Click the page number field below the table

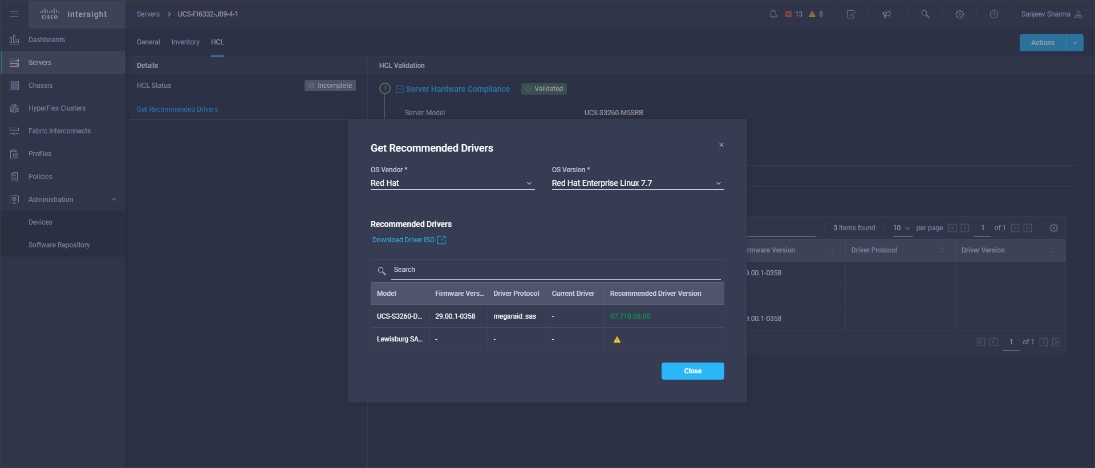click(1011, 342)
